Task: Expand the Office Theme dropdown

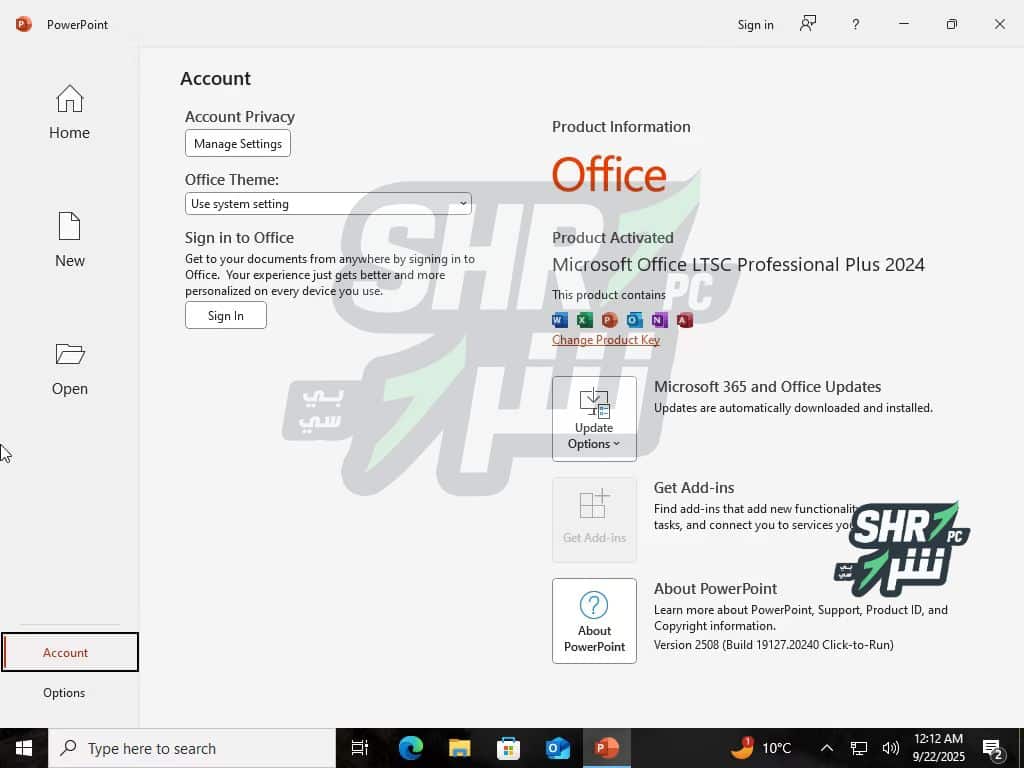Action: tap(328, 204)
